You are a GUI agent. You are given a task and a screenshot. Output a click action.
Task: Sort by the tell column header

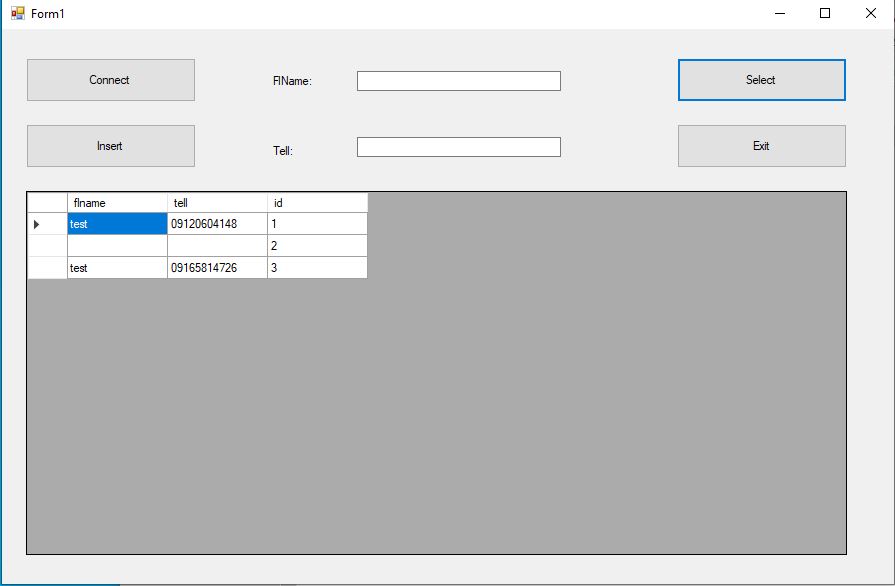[x=217, y=203]
